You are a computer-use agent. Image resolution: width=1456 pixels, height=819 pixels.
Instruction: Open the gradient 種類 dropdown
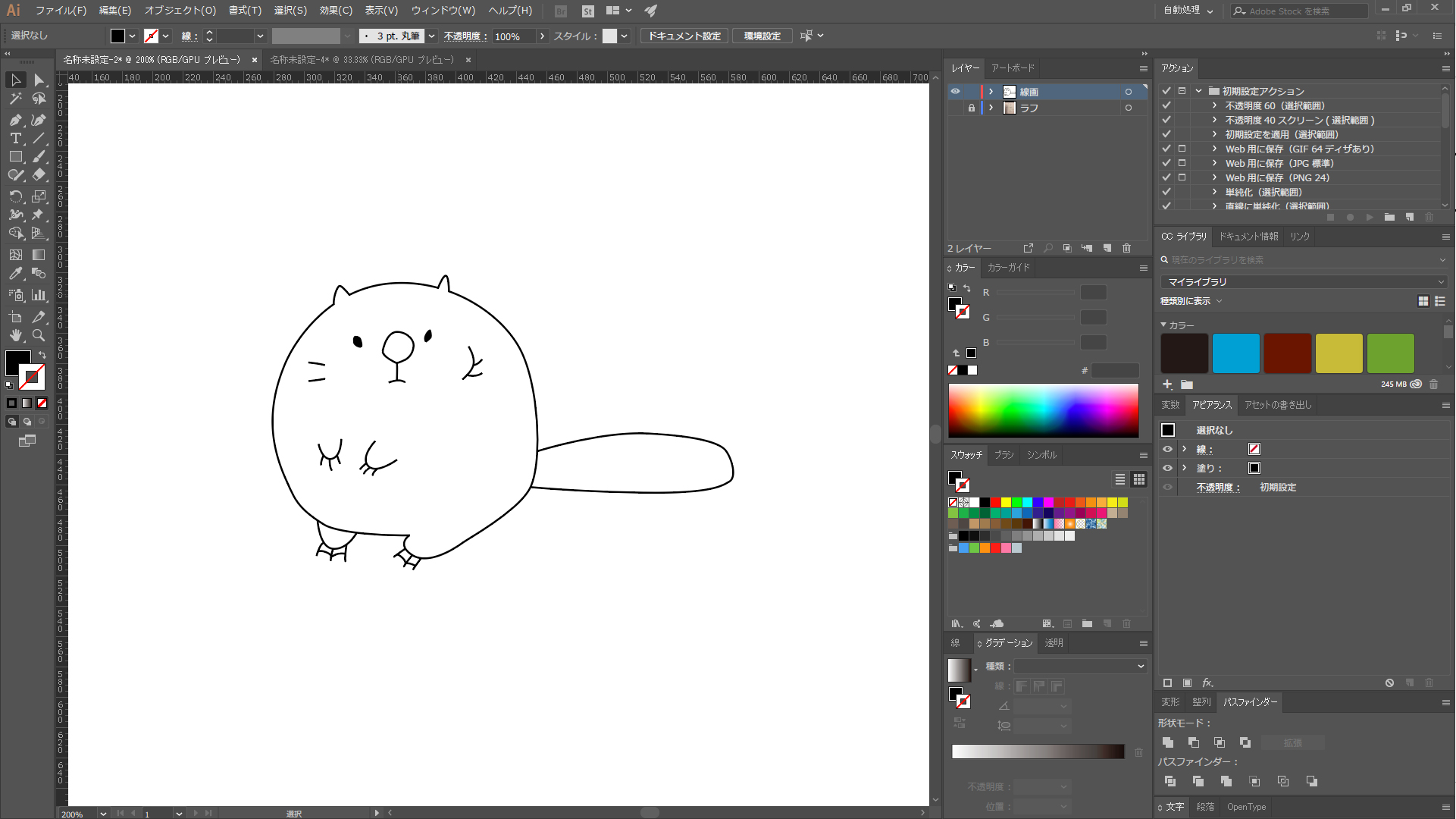1080,666
